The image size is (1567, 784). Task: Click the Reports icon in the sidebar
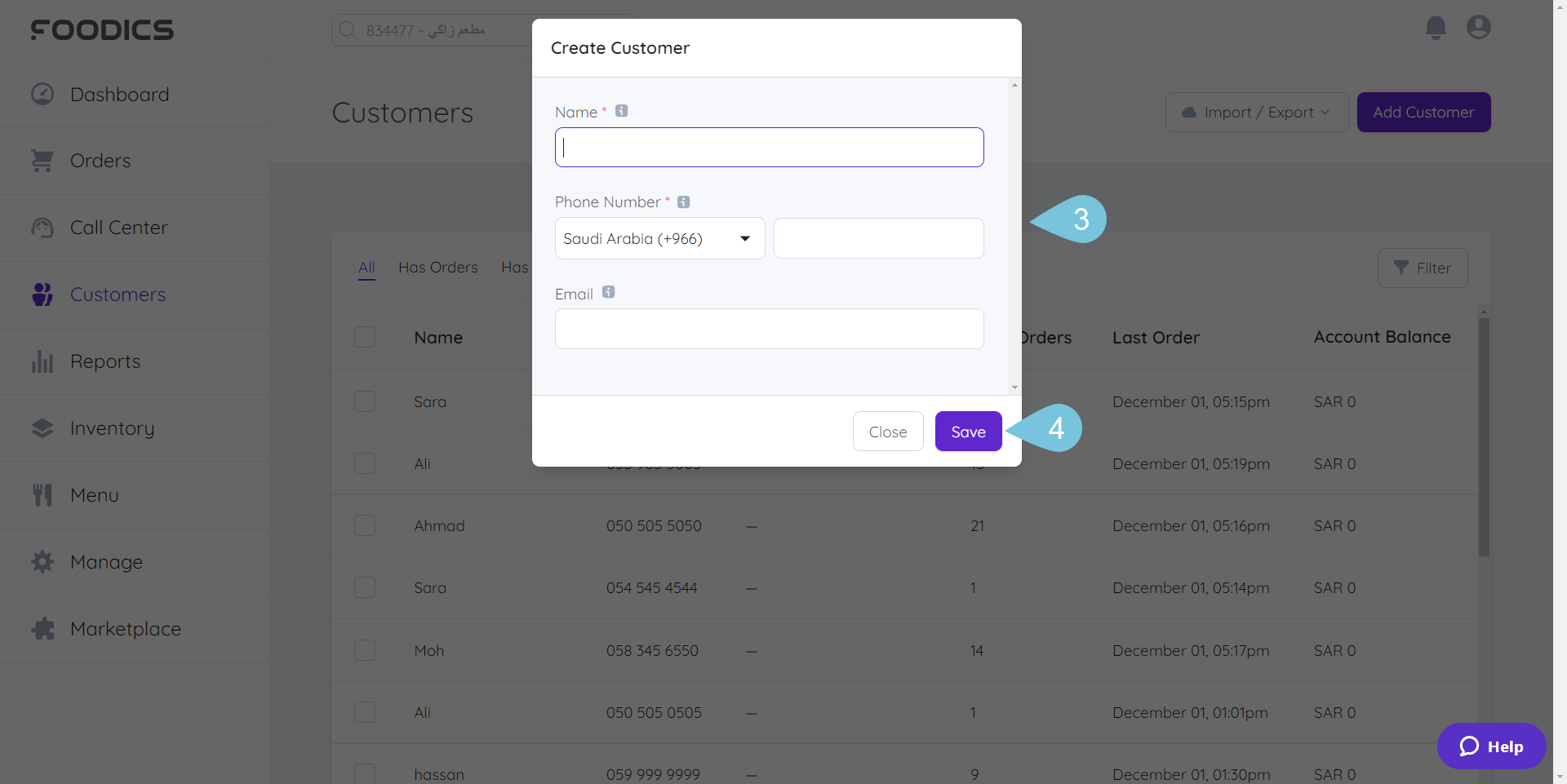[42, 361]
